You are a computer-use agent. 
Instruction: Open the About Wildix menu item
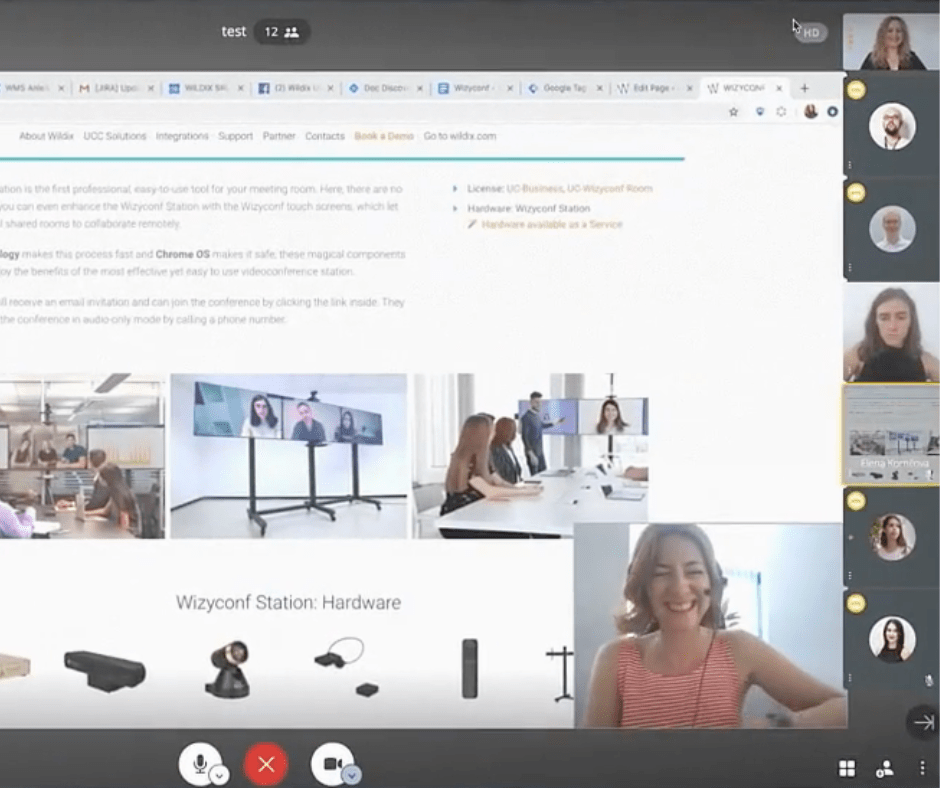point(46,136)
